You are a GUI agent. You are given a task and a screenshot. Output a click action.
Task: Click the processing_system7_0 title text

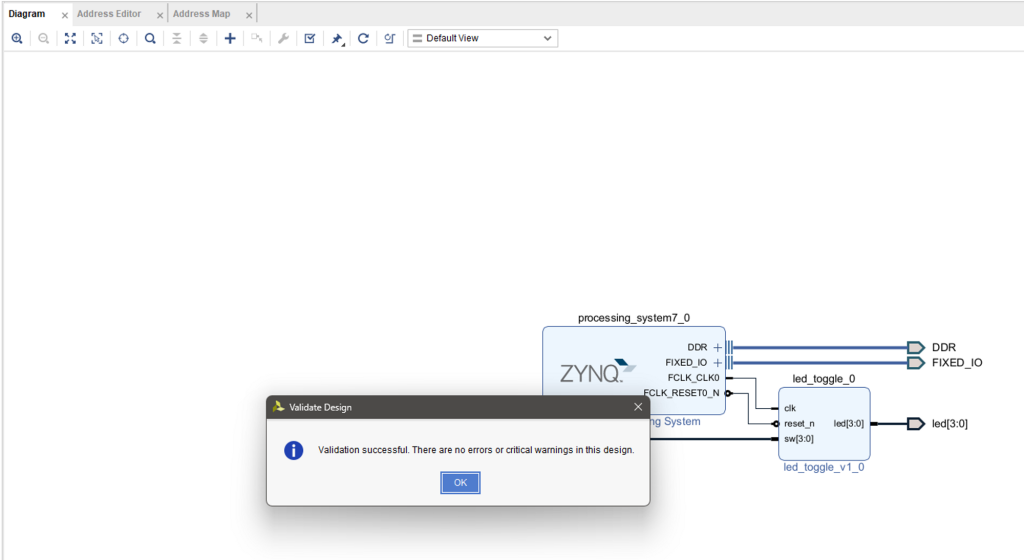point(633,318)
